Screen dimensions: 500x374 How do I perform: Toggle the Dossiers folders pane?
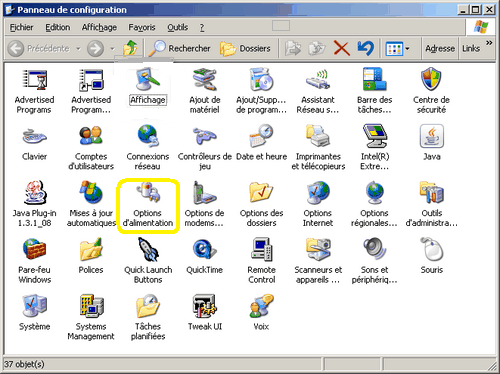(x=245, y=49)
